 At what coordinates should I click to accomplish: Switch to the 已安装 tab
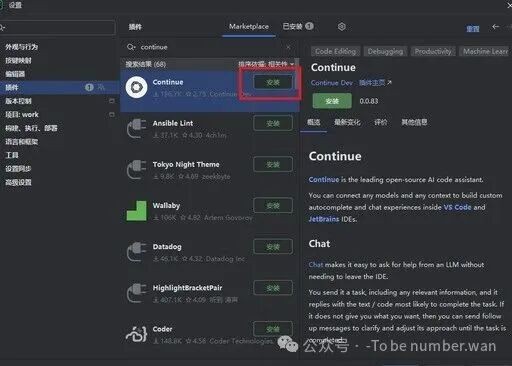pyautogui.click(x=298, y=26)
